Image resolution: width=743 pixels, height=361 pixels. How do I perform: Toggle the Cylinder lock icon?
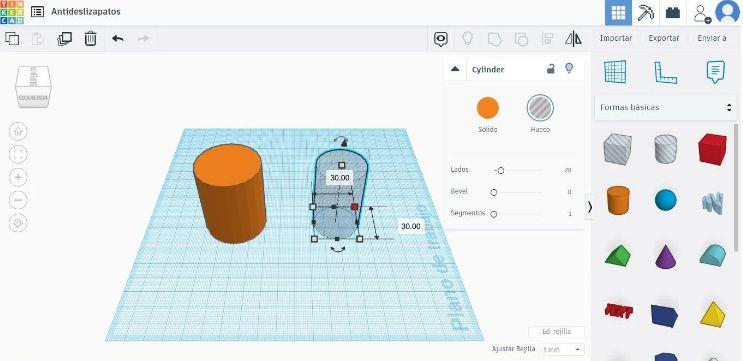point(550,69)
